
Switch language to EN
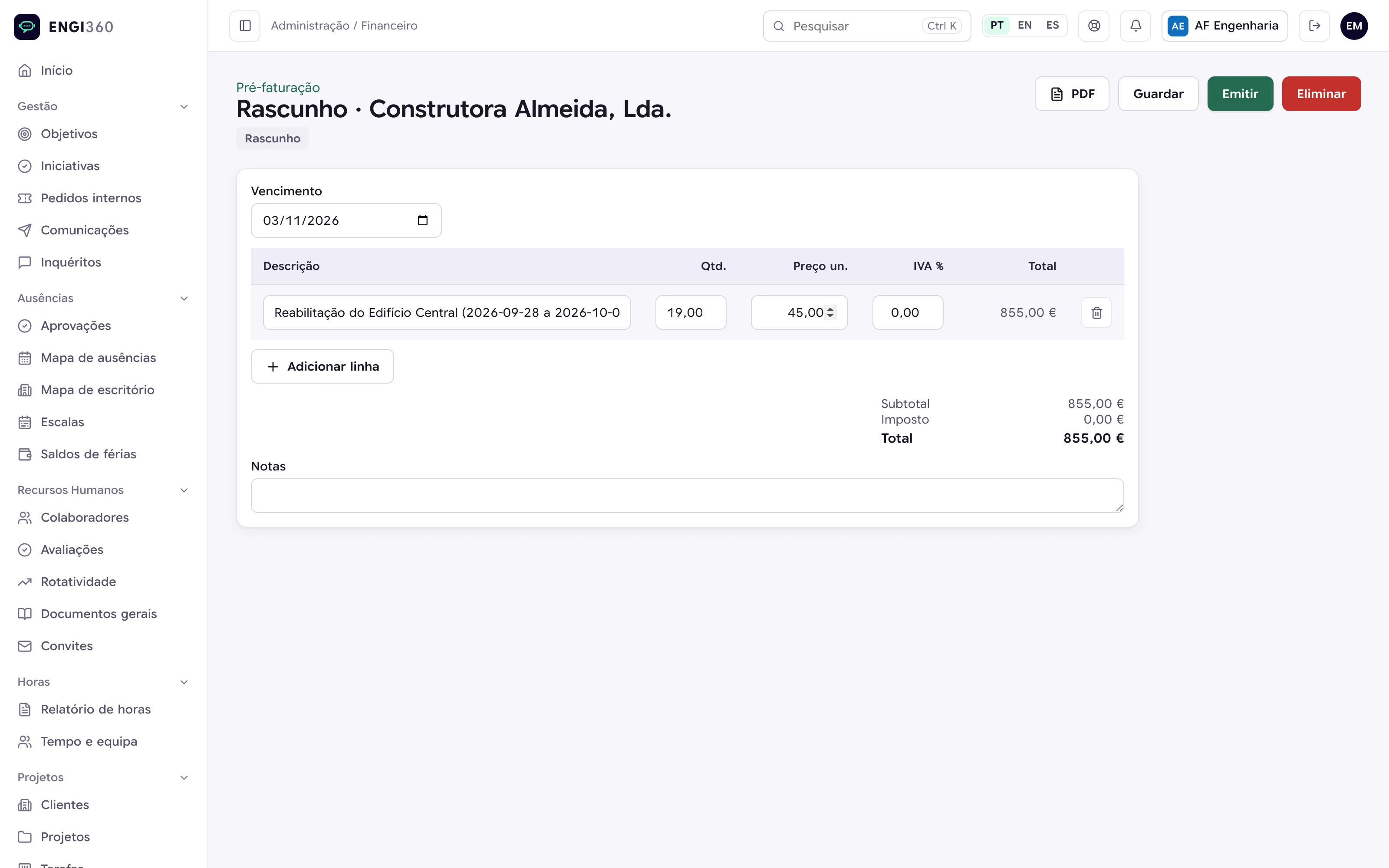tap(1024, 25)
